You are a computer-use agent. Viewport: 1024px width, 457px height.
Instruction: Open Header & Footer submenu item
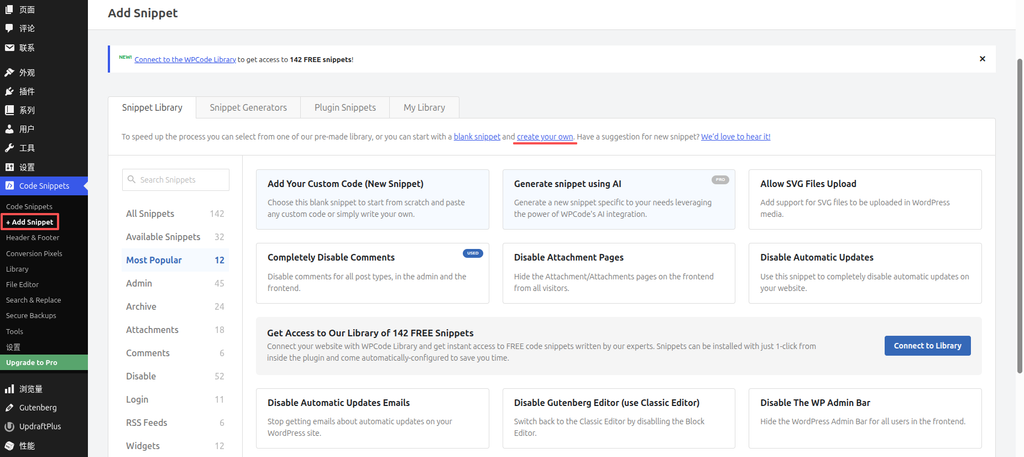[x=33, y=238]
